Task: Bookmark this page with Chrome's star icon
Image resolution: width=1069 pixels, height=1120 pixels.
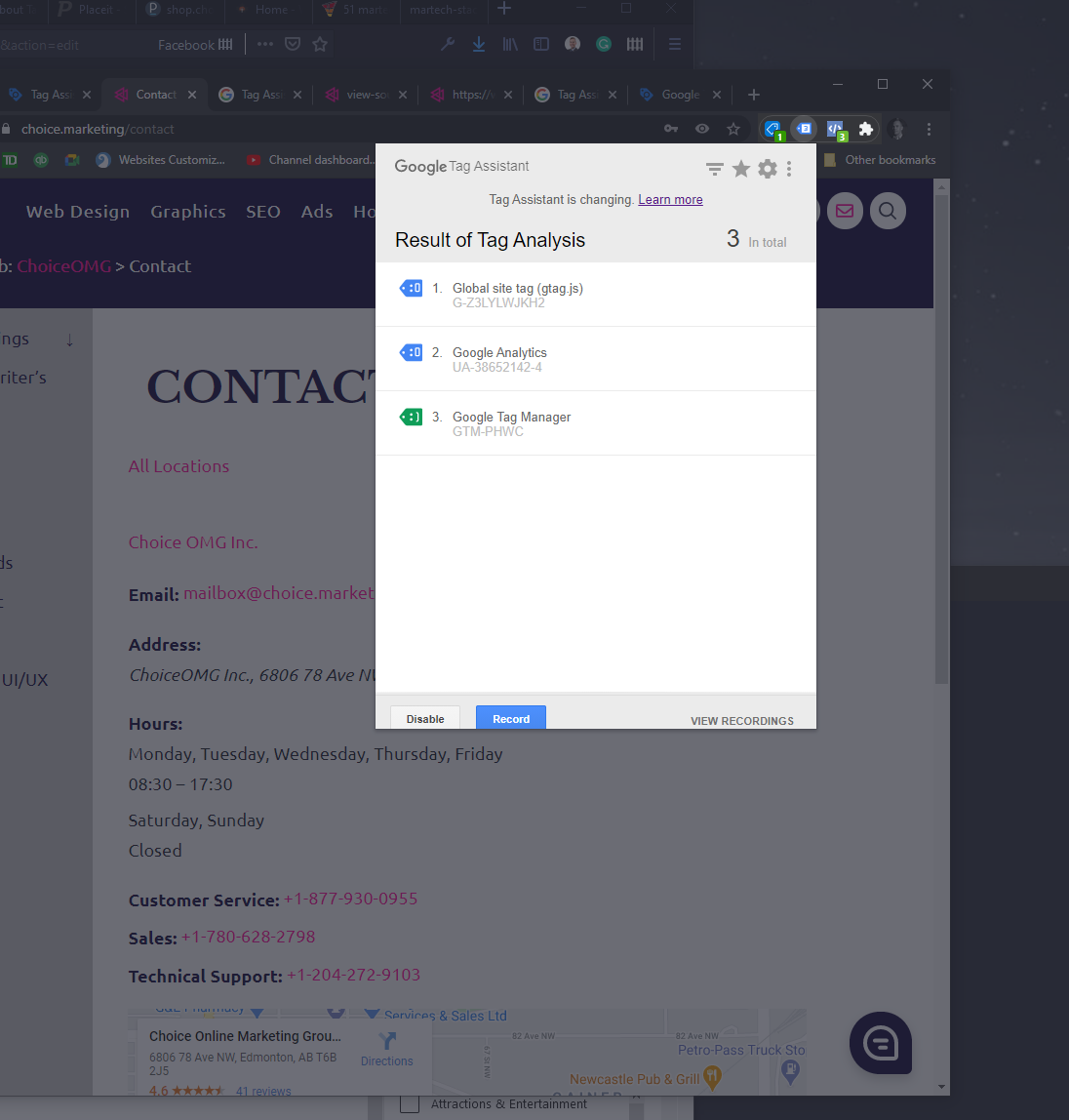Action: (x=733, y=129)
